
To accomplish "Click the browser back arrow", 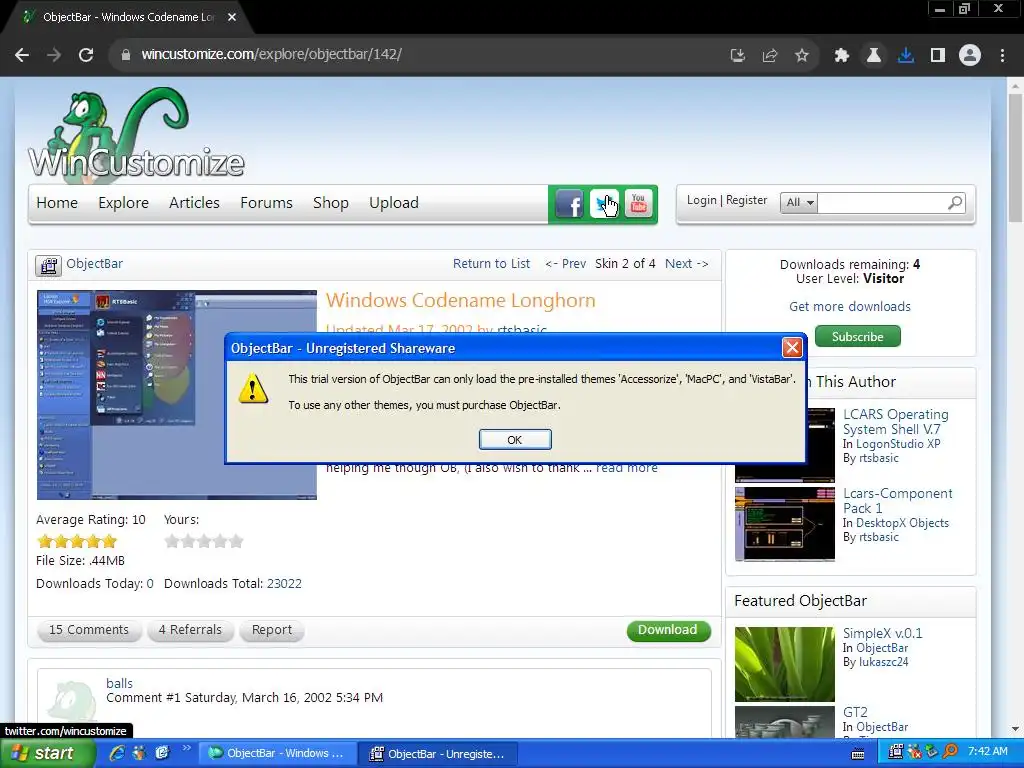I will [x=22, y=55].
